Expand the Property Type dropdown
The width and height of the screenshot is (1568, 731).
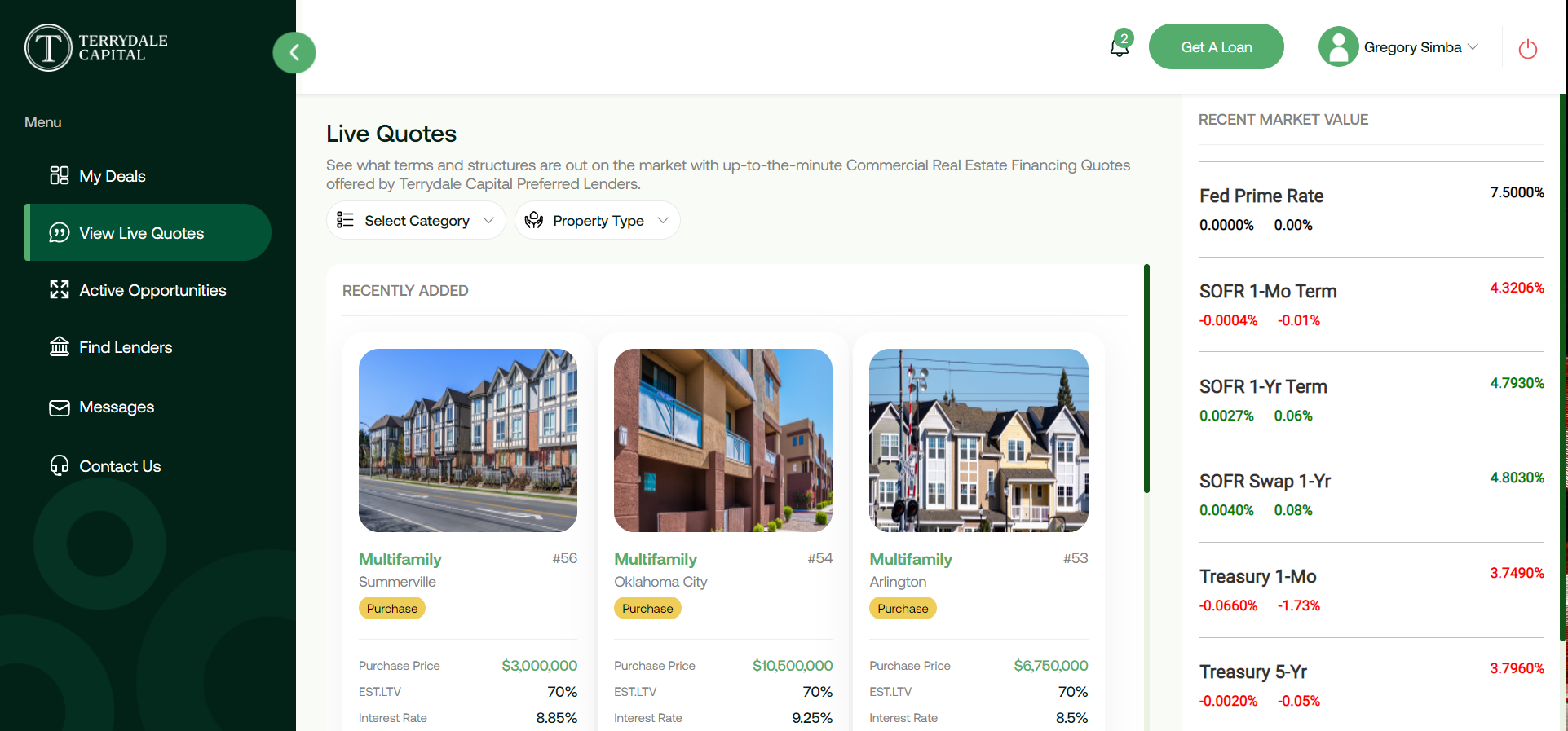pyautogui.click(x=597, y=220)
